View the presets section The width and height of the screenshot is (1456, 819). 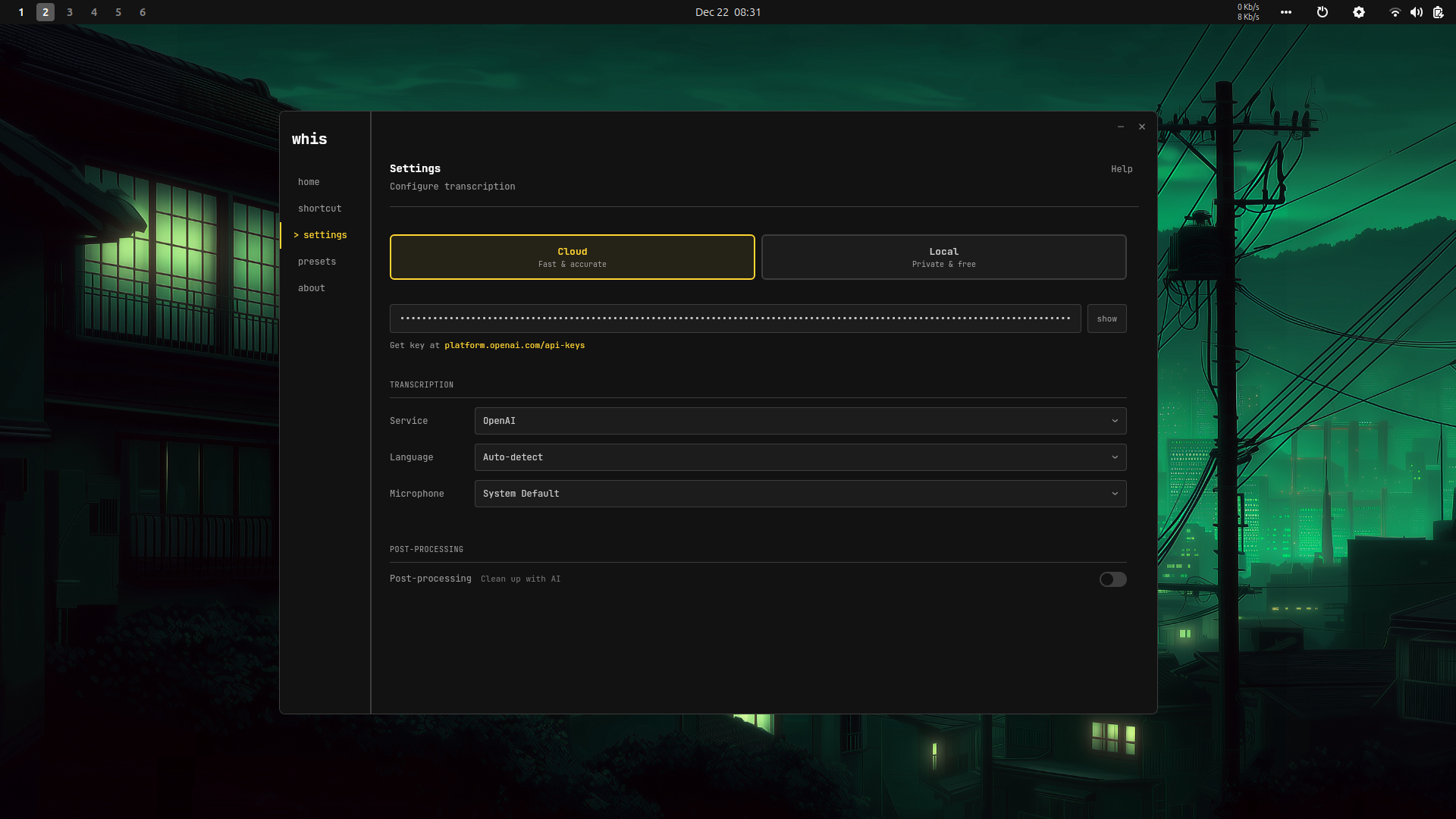coord(317,261)
